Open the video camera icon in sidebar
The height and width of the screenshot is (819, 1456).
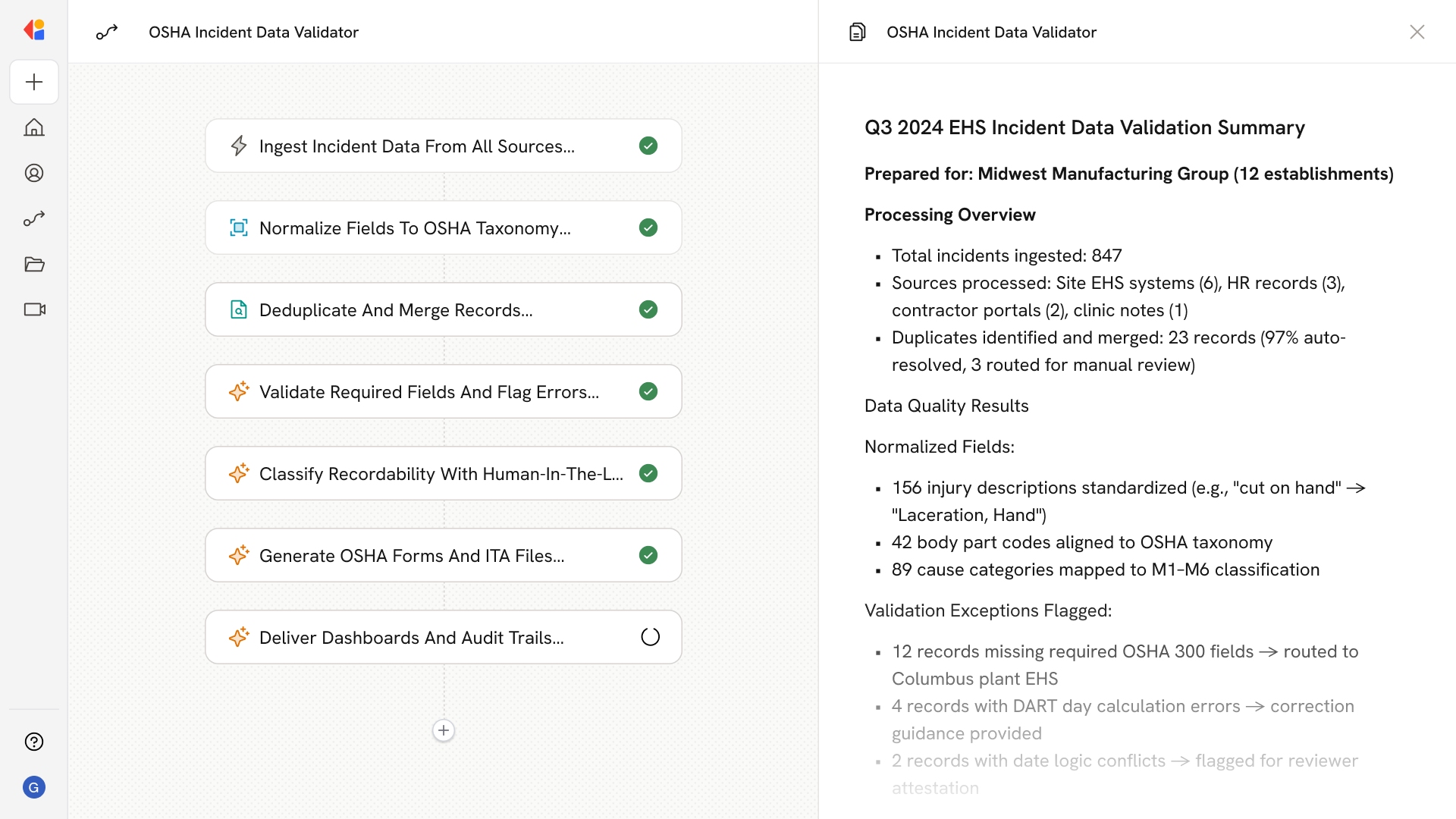pyautogui.click(x=34, y=309)
